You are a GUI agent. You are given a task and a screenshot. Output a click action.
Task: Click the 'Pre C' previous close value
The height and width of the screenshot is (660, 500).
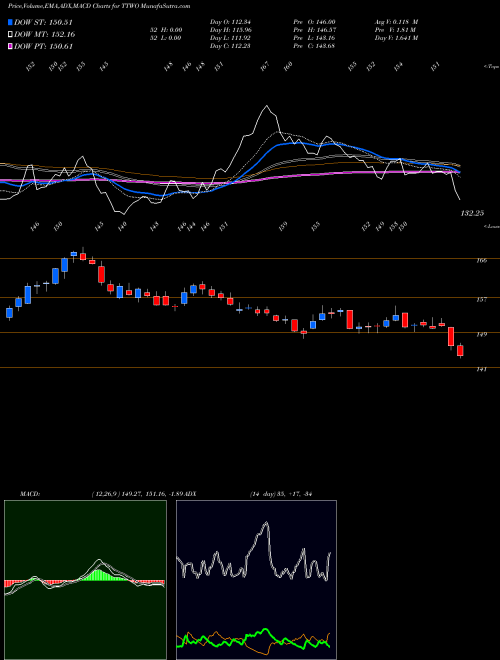click(314, 46)
